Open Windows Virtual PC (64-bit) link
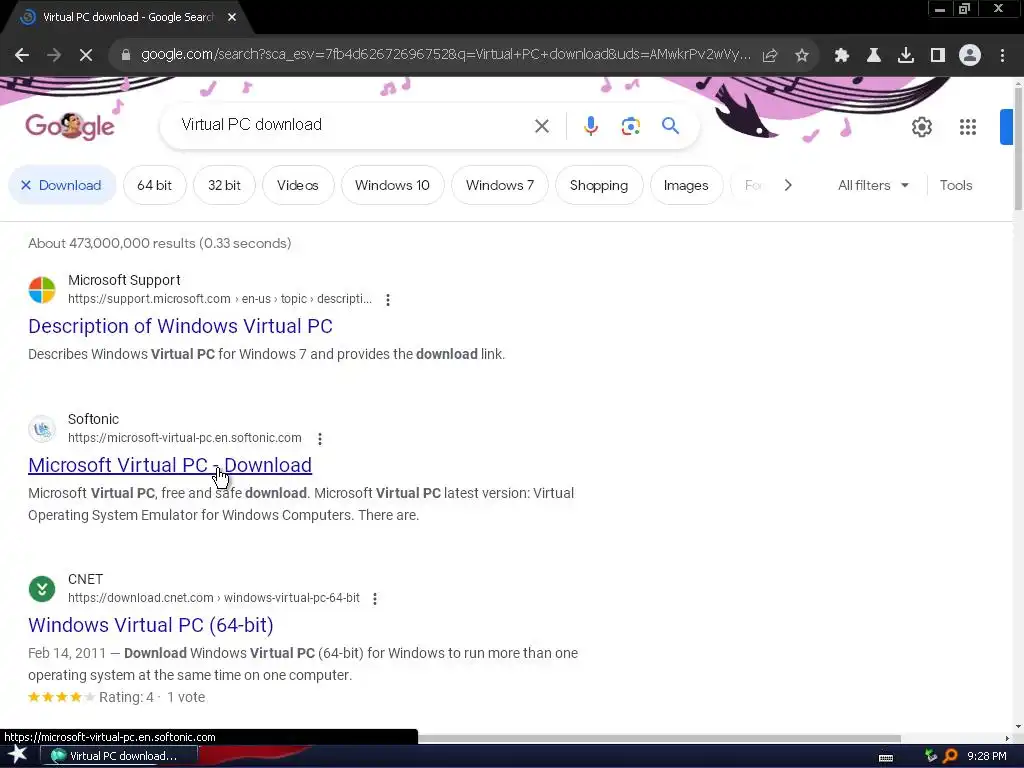Viewport: 1024px width, 768px height. [151, 625]
